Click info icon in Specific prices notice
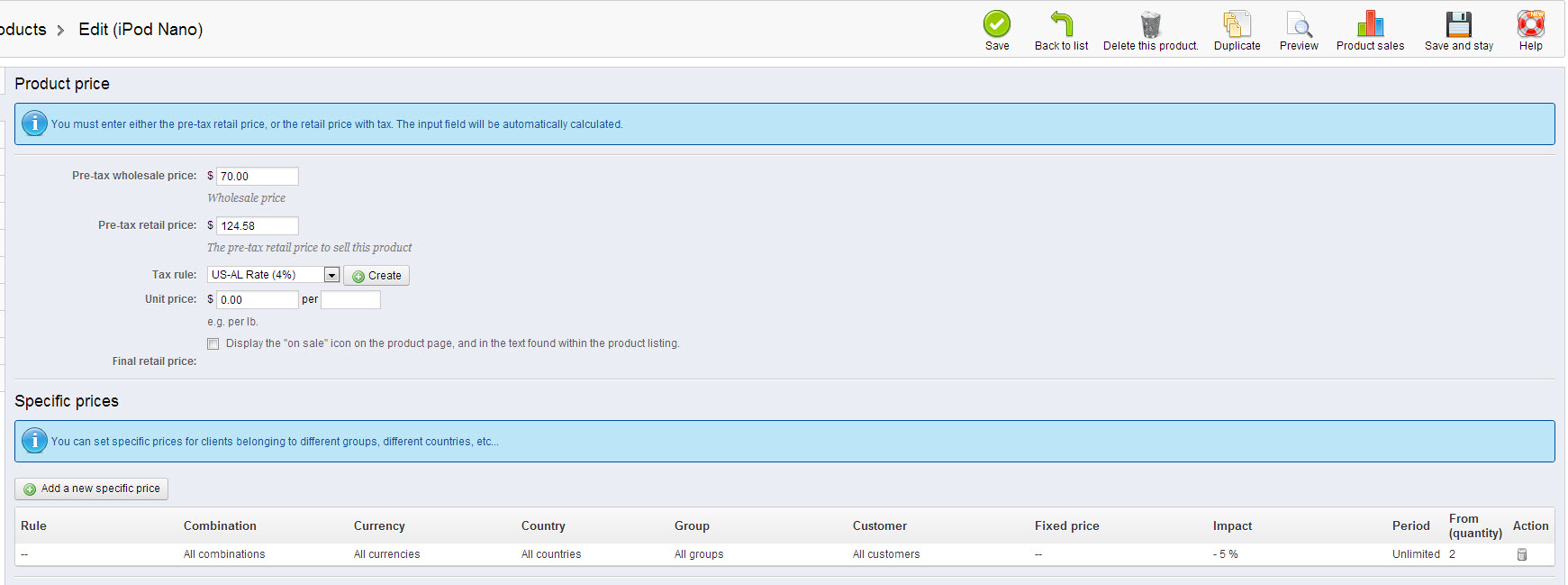 coord(34,441)
